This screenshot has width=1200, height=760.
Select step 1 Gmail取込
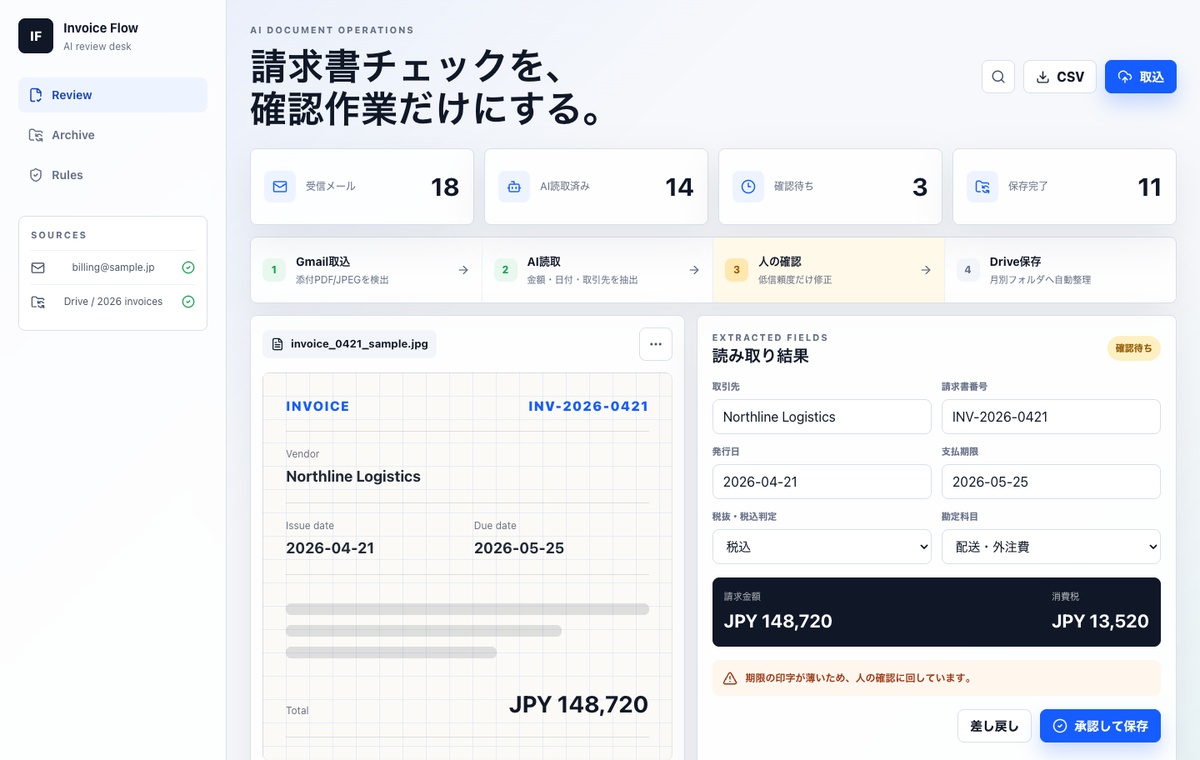point(366,270)
